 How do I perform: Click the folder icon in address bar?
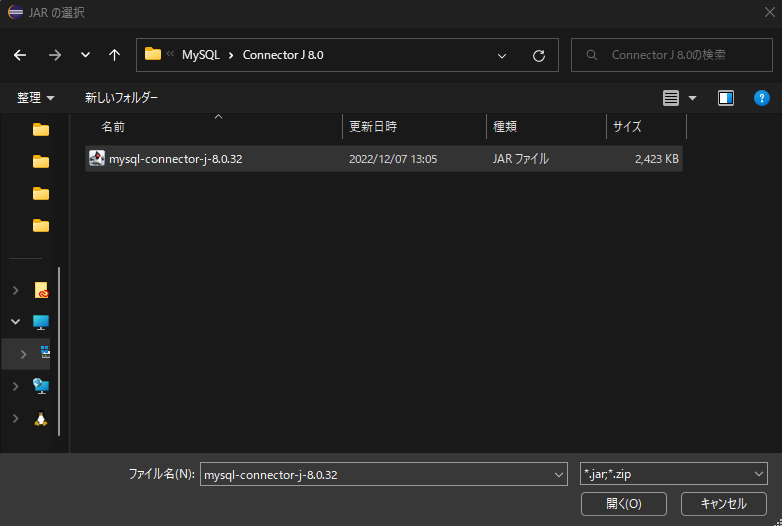pos(153,54)
